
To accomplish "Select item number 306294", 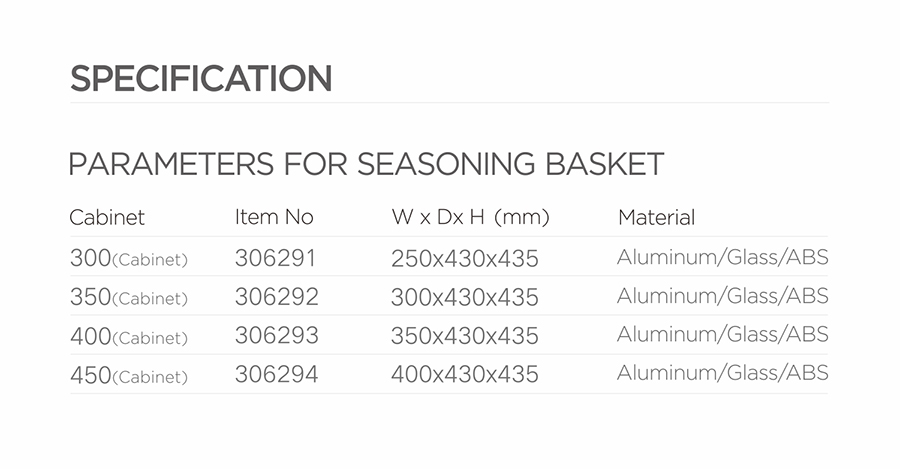I will coord(276,375).
